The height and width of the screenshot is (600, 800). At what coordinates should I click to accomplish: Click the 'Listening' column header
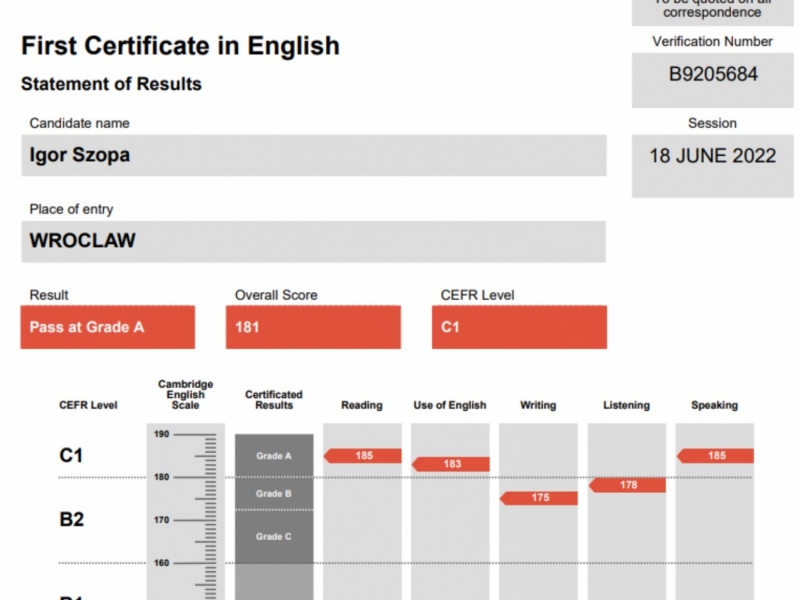[x=627, y=405]
